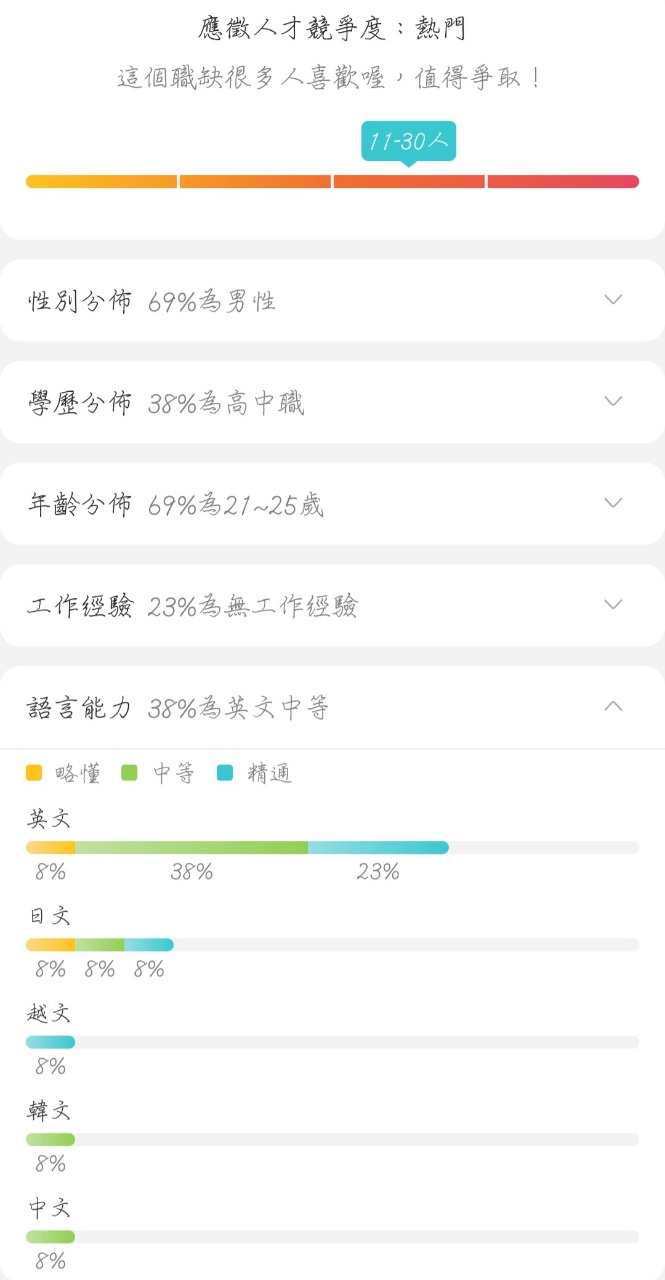Expand the 性別分佈 section chevron
The width and height of the screenshot is (665, 1280).
coord(613,300)
